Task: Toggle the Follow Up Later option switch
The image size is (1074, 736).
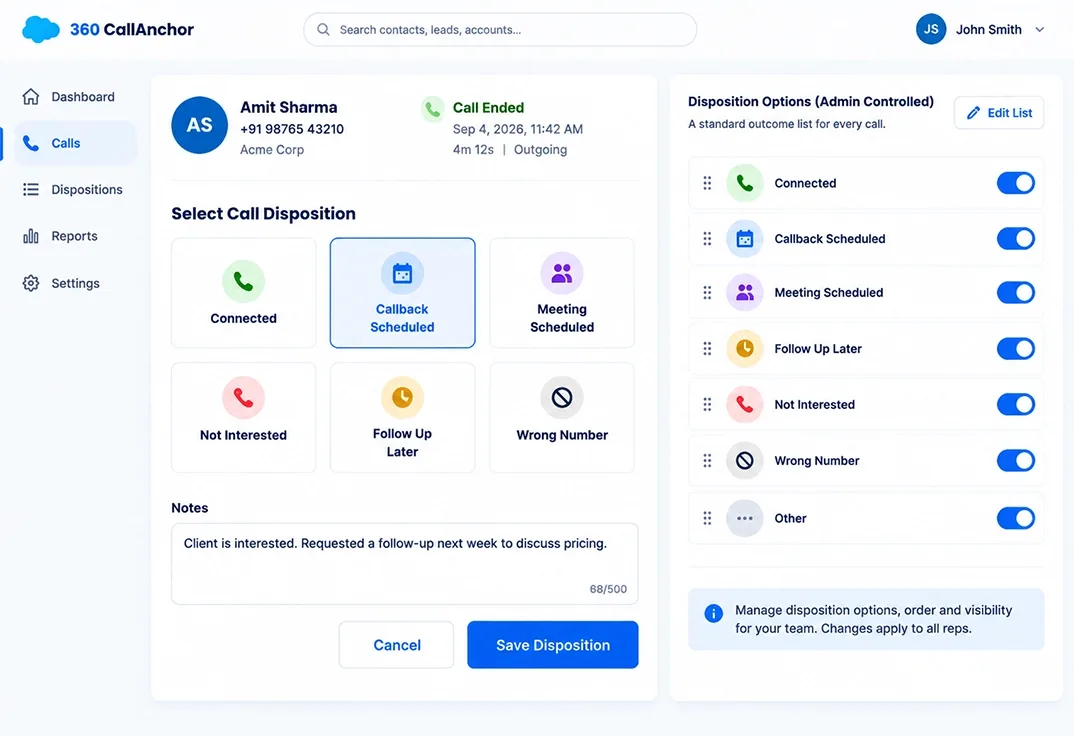Action: pyautogui.click(x=1016, y=348)
